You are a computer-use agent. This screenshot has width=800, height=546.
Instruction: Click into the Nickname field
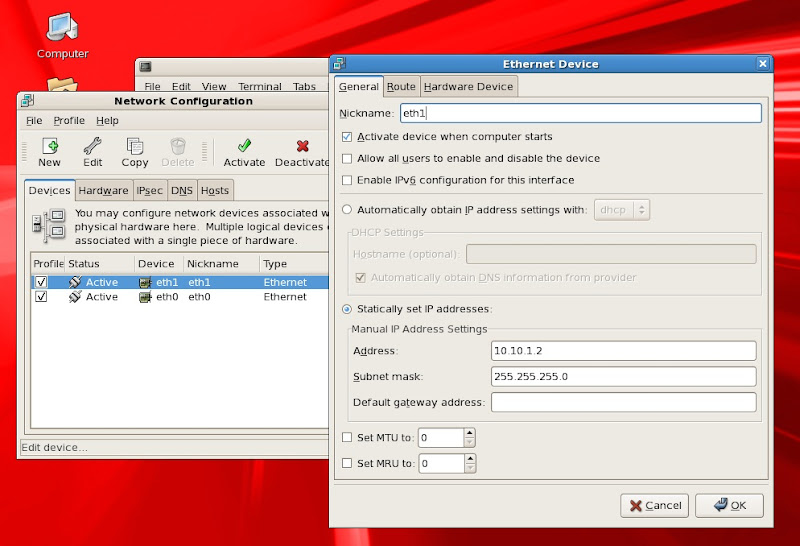pos(581,113)
